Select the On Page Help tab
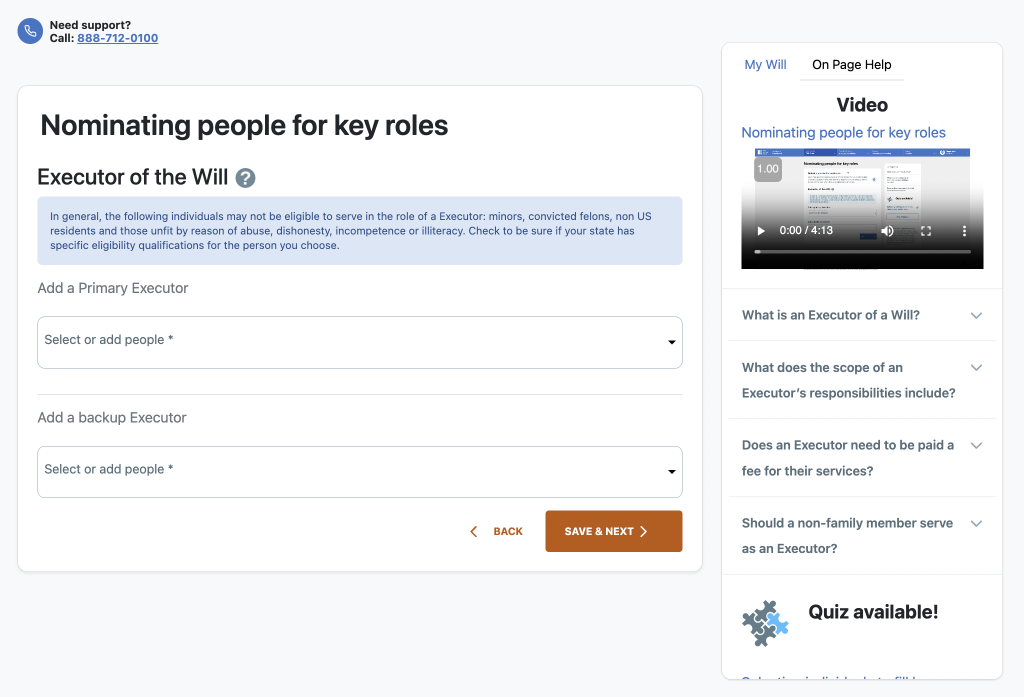Image resolution: width=1024 pixels, height=697 pixels. pyautogui.click(x=852, y=65)
